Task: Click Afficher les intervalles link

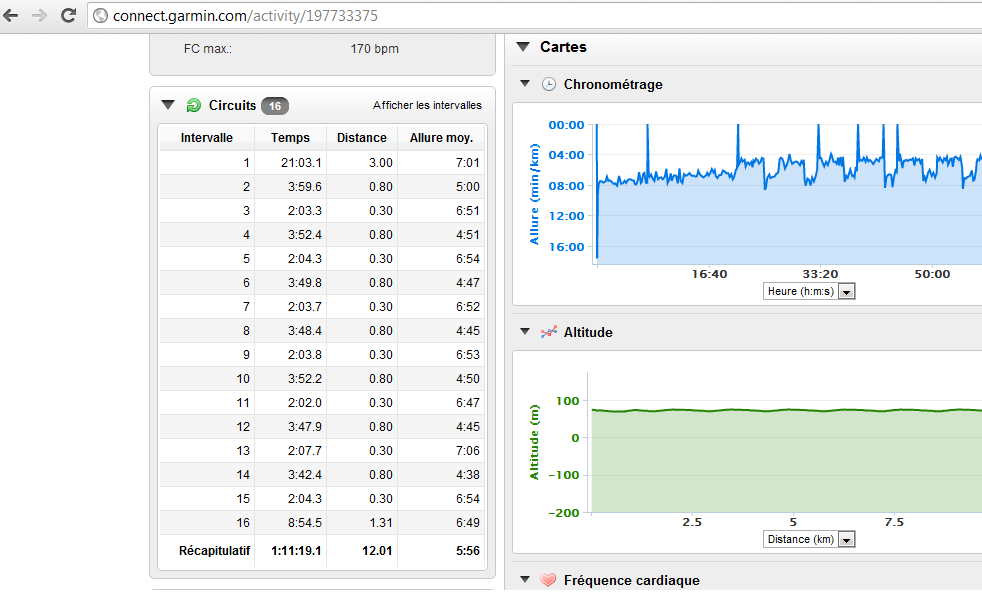Action: coord(427,105)
